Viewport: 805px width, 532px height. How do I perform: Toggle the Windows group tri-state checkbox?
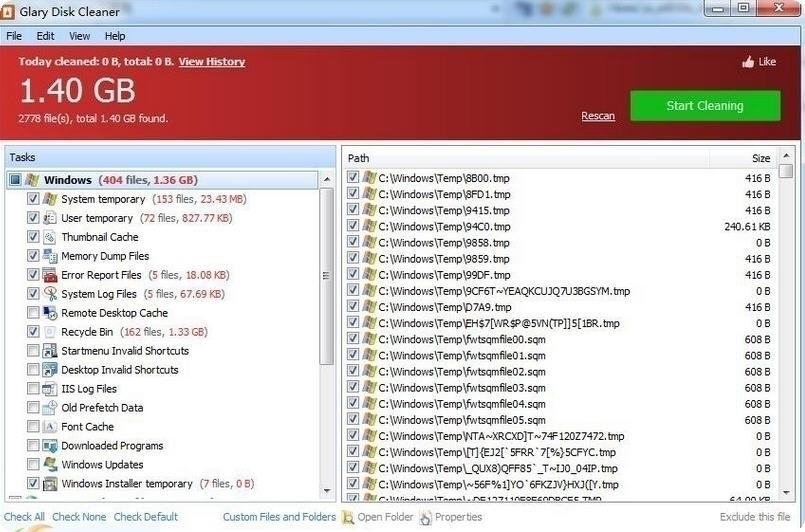pos(15,180)
